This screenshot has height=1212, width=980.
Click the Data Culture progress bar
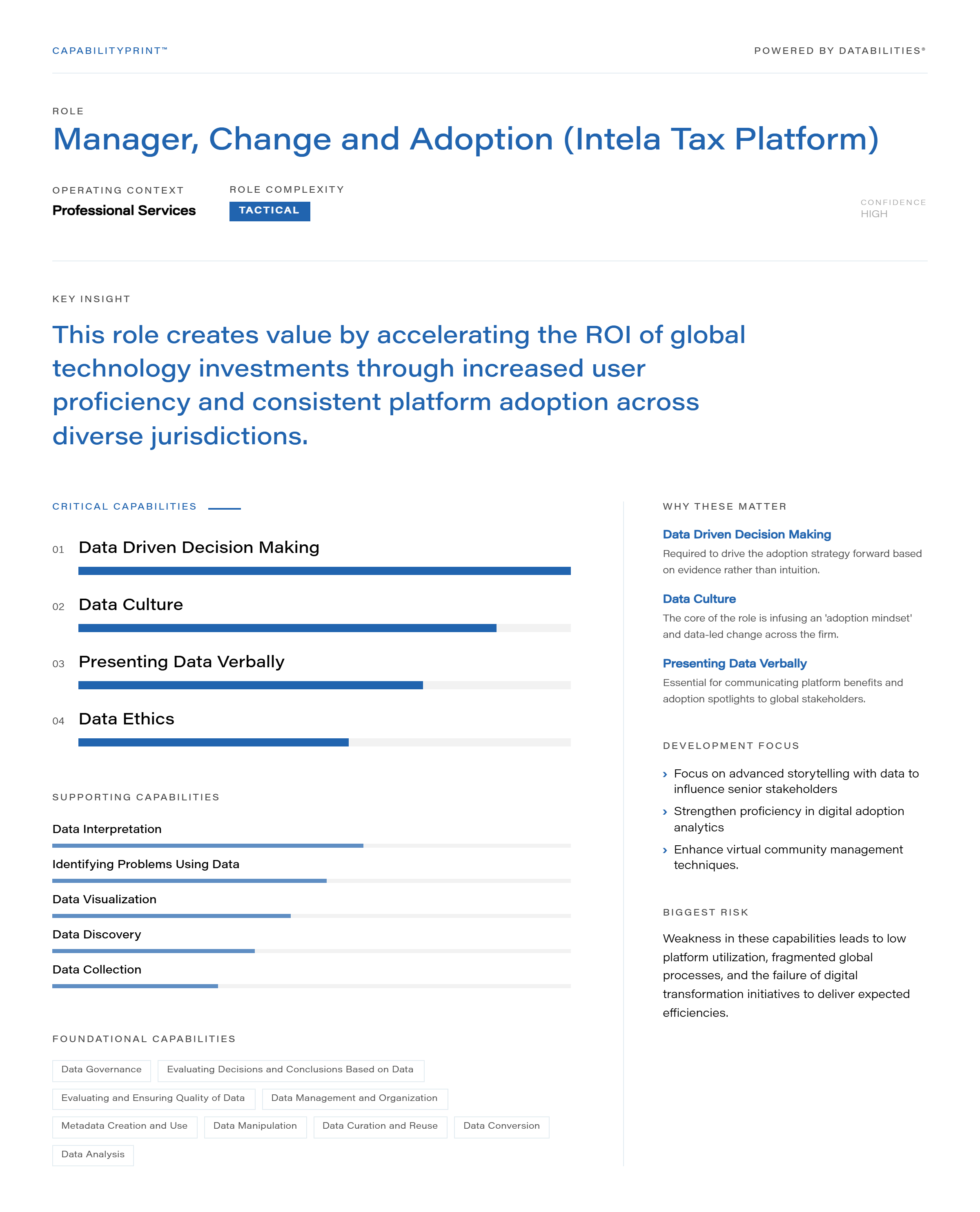(x=325, y=628)
